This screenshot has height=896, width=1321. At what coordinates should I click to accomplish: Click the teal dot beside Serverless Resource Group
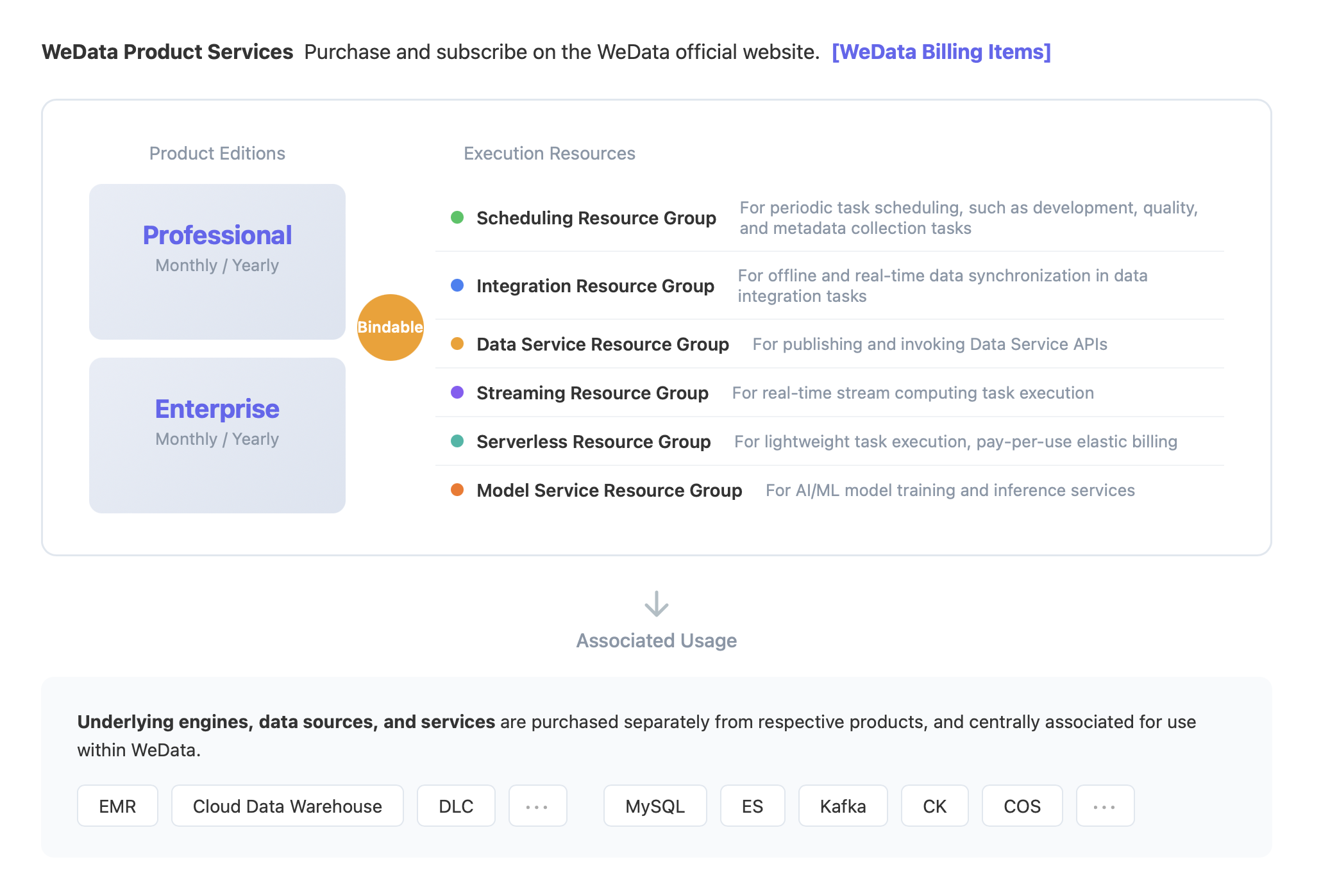[x=457, y=441]
